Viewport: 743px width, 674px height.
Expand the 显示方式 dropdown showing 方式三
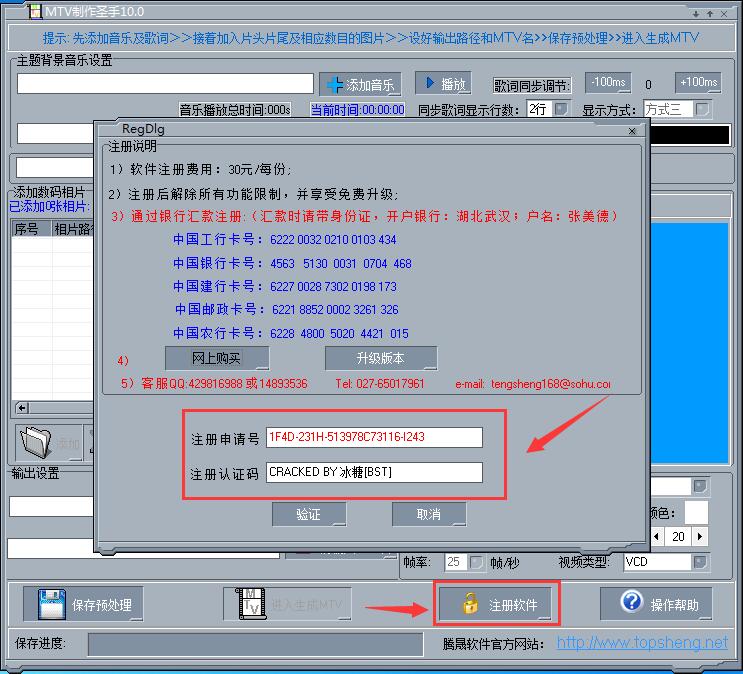point(702,109)
